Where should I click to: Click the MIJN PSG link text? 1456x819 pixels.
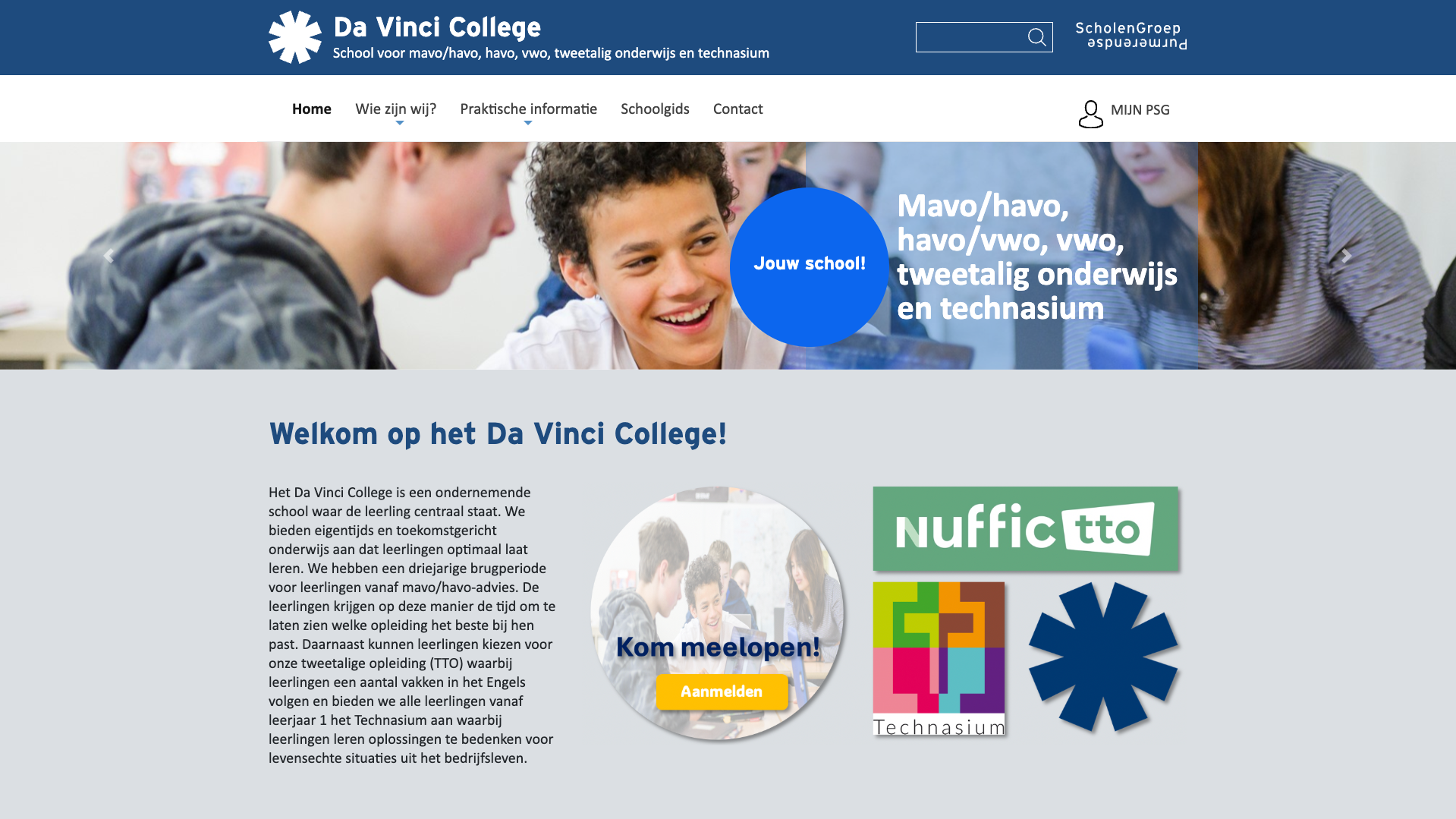[x=1140, y=110]
